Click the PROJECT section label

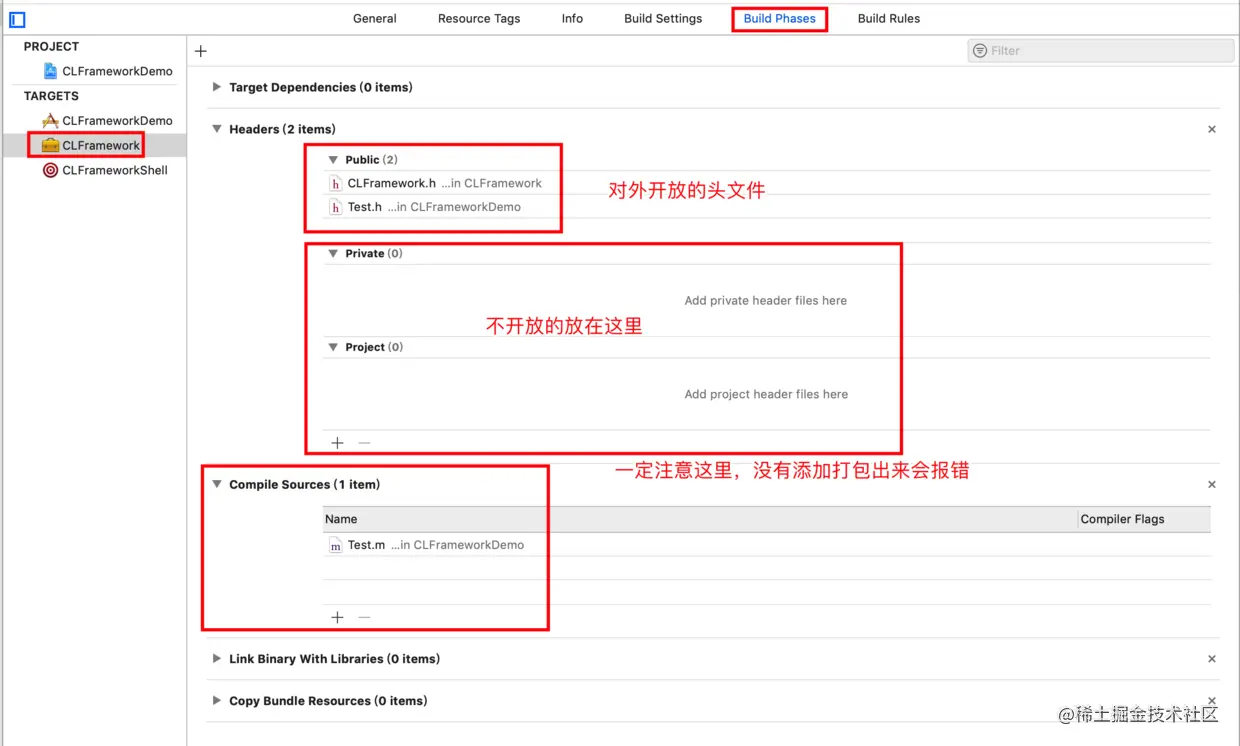[x=51, y=46]
